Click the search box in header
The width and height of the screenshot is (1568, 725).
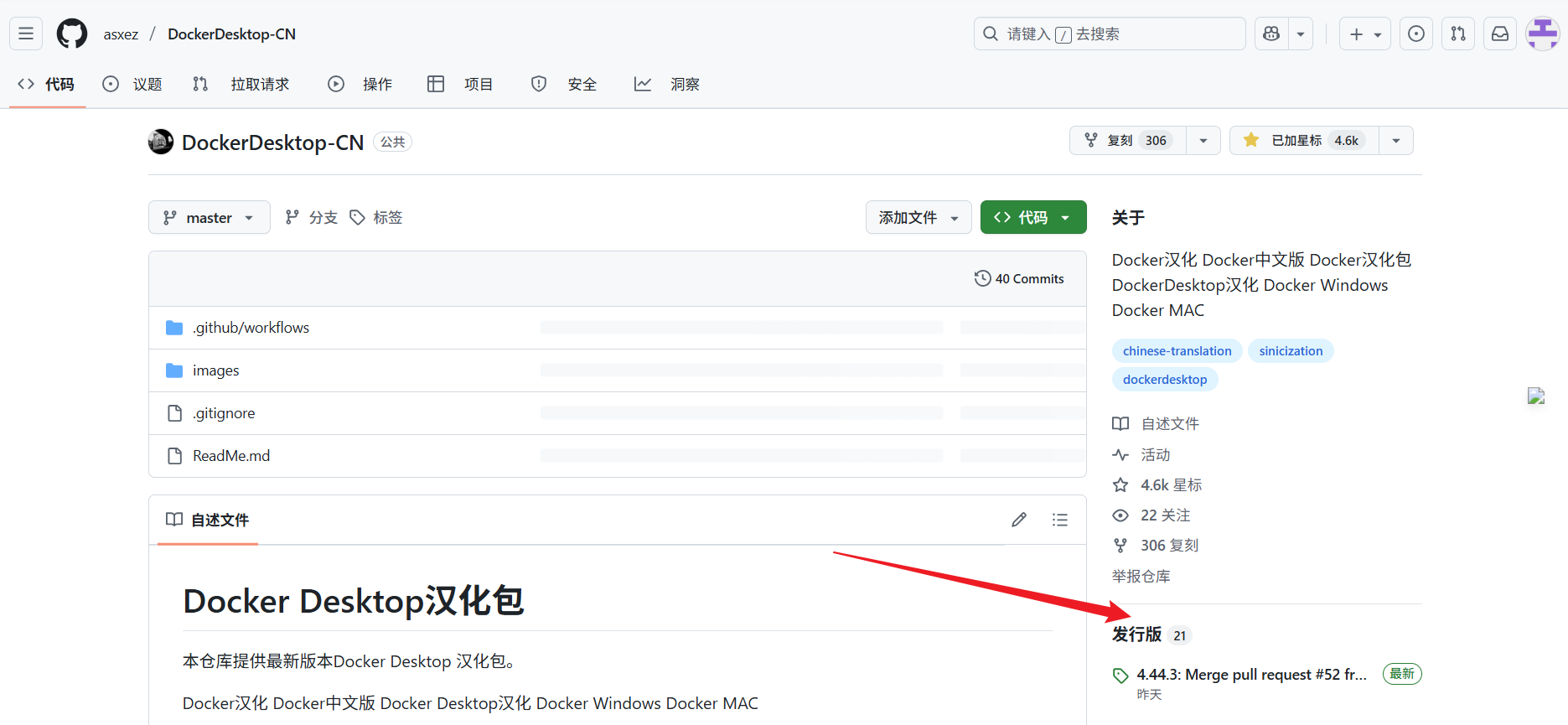click(1110, 34)
